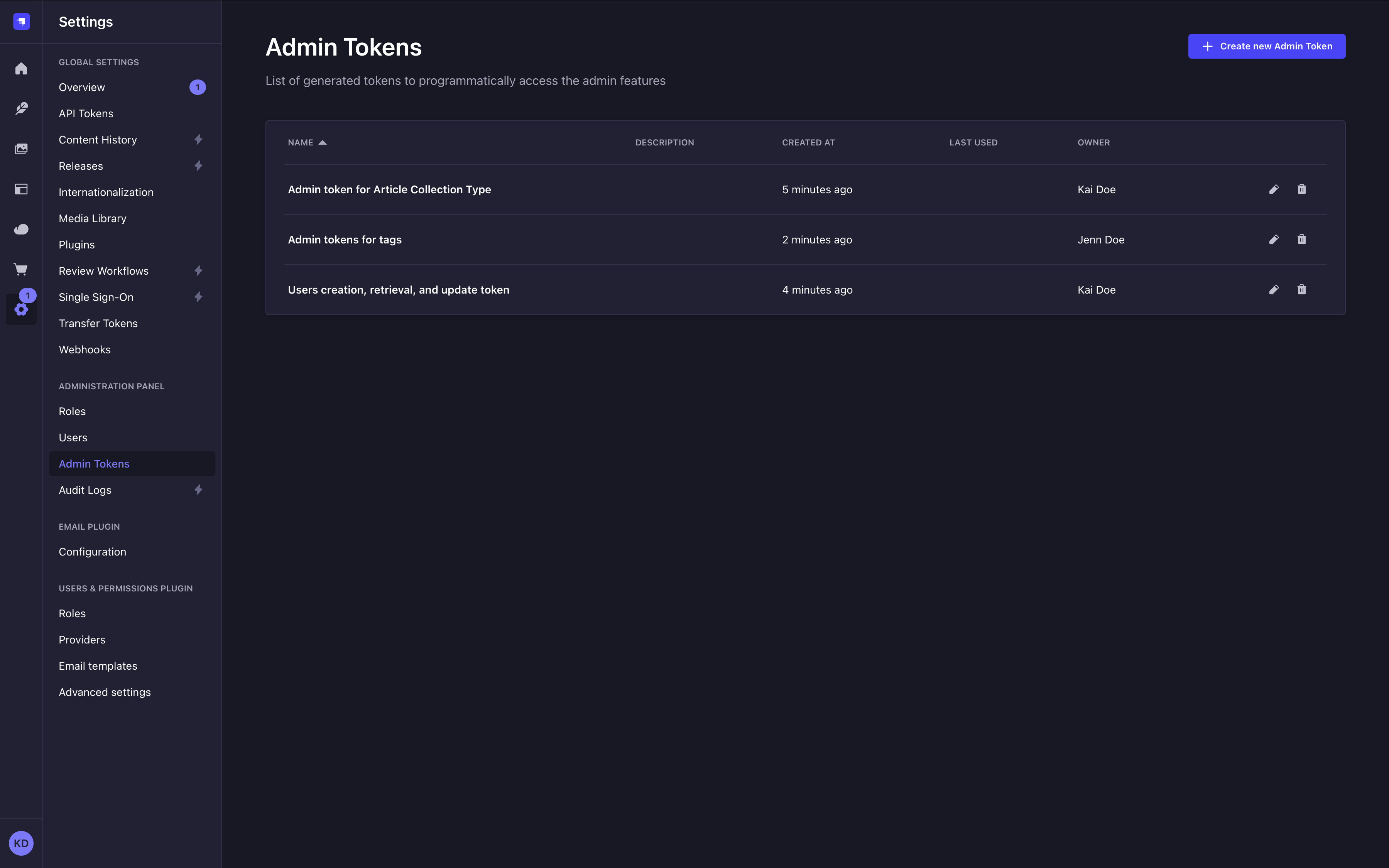The width and height of the screenshot is (1389, 868).
Task: Click the Strapi logo top left
Action: click(21, 21)
